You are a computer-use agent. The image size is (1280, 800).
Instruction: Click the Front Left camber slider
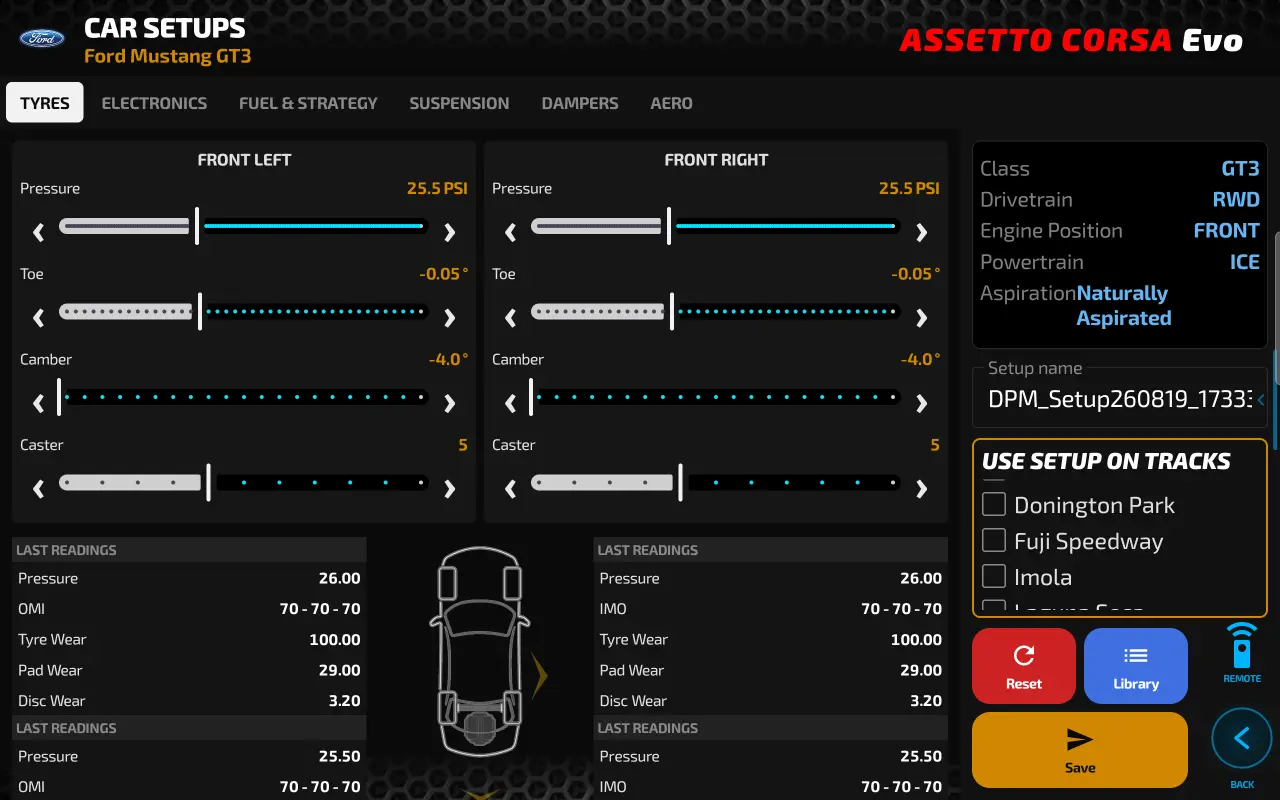pyautogui.click(x=244, y=397)
